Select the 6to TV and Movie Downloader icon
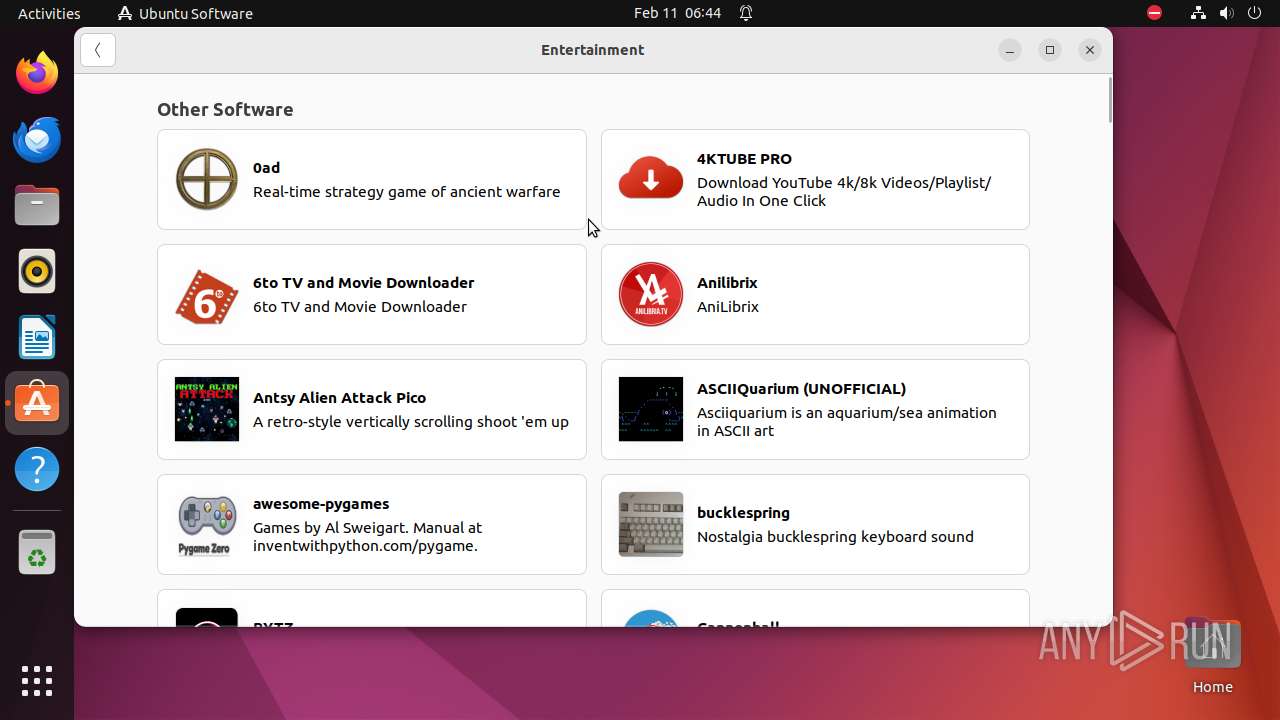This screenshot has width=1280, height=720. coord(207,295)
